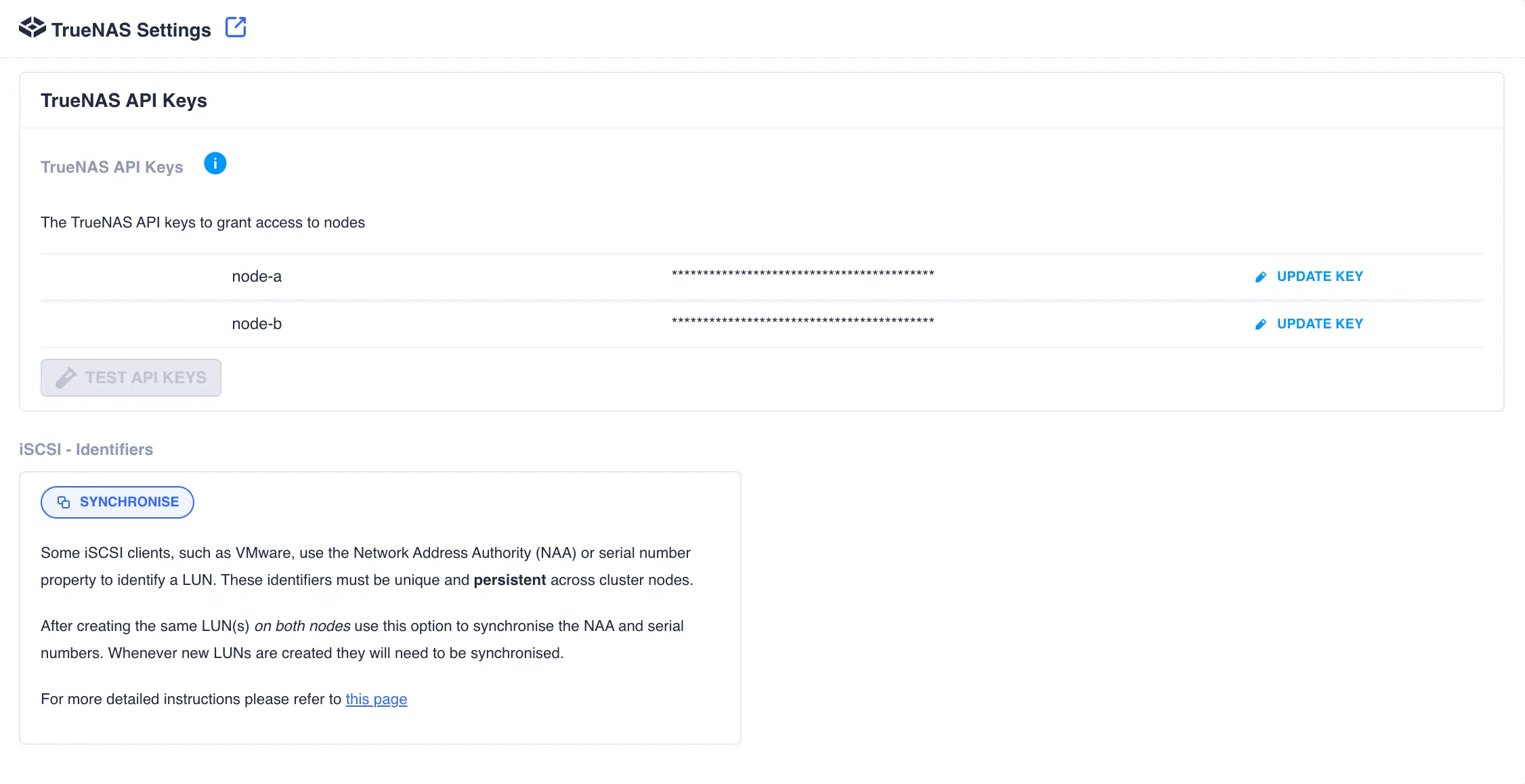
Task: Update the API key for node-b
Action: [x=1320, y=324]
